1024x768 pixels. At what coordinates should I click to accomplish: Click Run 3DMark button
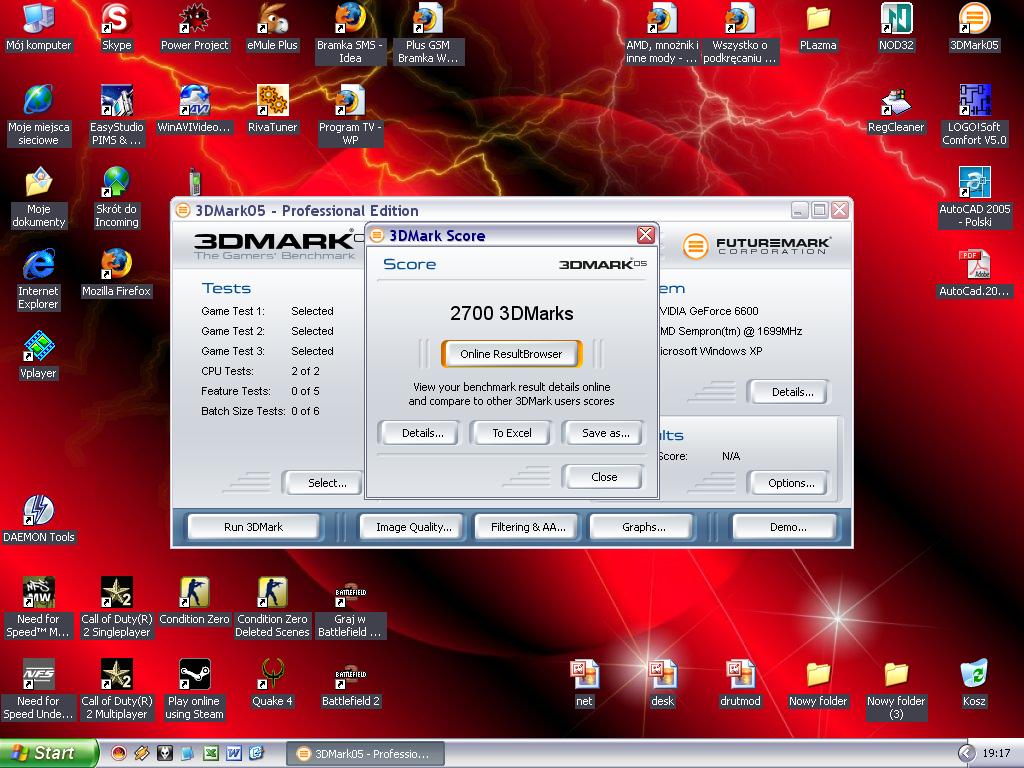pyautogui.click(x=253, y=527)
